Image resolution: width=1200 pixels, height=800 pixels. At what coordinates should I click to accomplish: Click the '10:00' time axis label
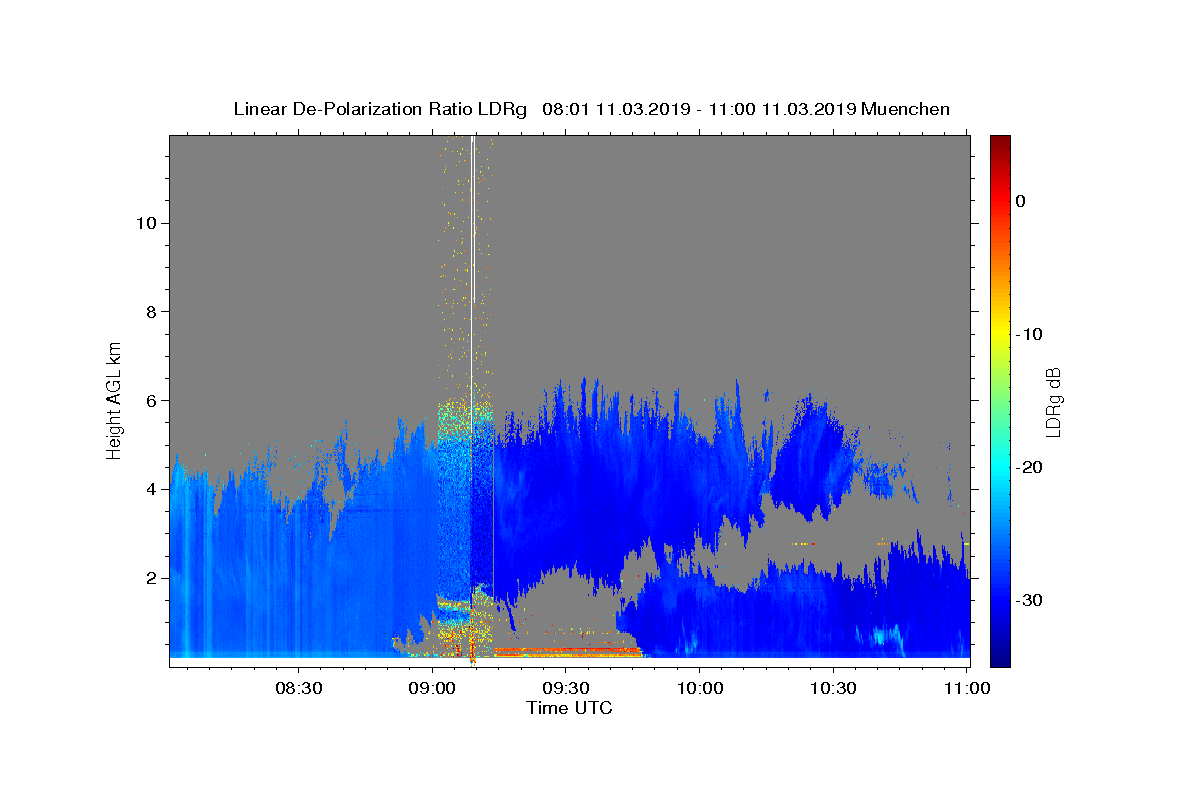[x=700, y=688]
